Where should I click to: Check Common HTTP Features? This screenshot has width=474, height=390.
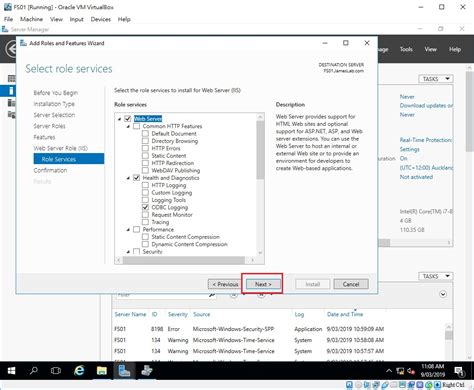[x=136, y=126]
